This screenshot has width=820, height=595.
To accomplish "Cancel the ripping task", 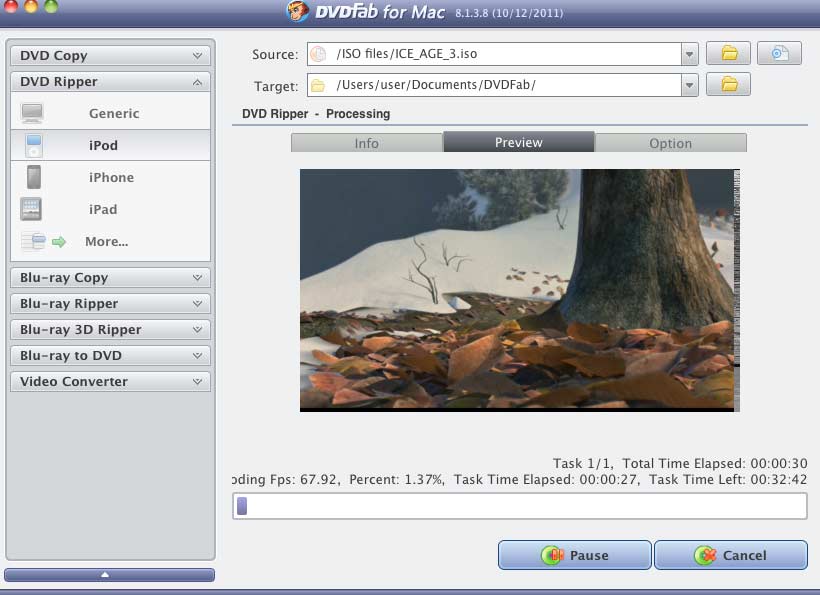I will (731, 555).
